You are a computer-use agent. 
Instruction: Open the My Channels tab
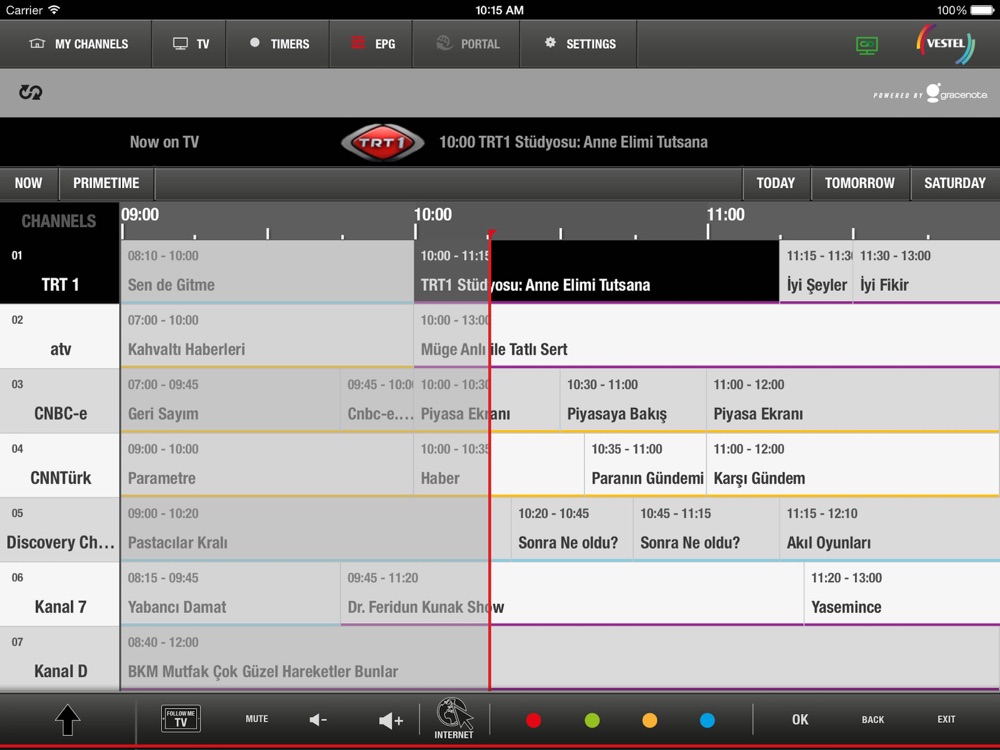tap(76, 44)
